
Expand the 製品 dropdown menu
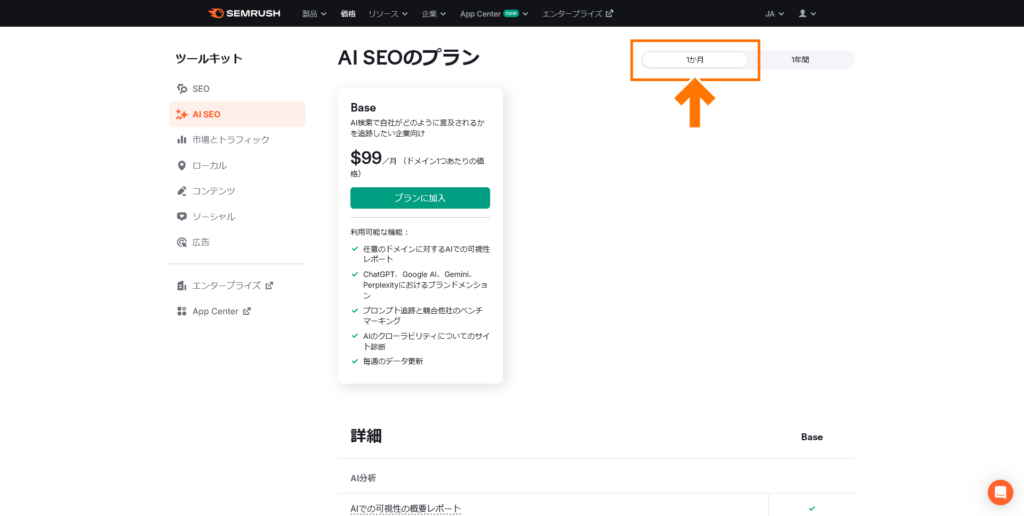click(314, 14)
